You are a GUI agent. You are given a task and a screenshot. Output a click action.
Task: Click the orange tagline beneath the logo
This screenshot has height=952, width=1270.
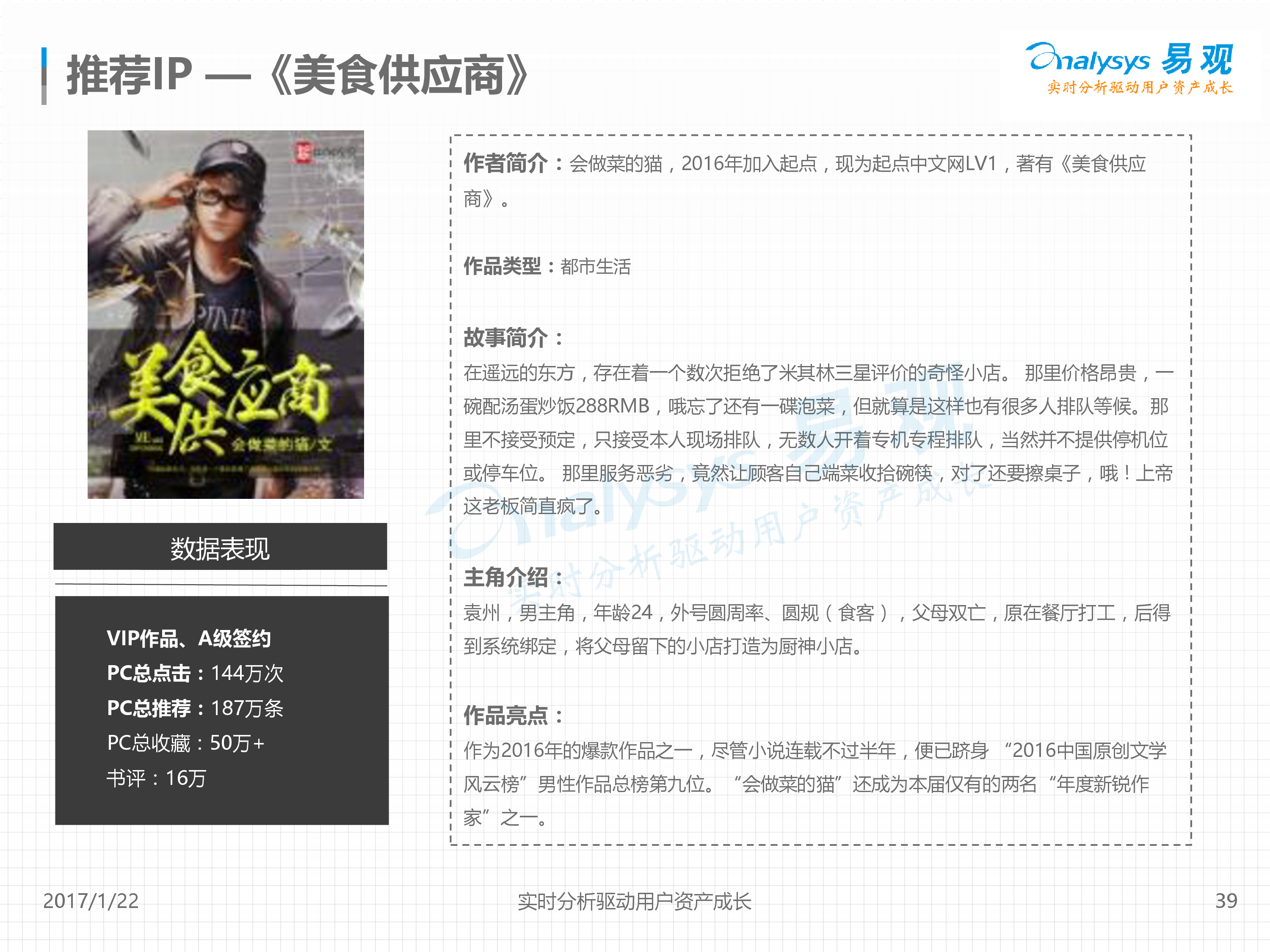pyautogui.click(x=1140, y=87)
